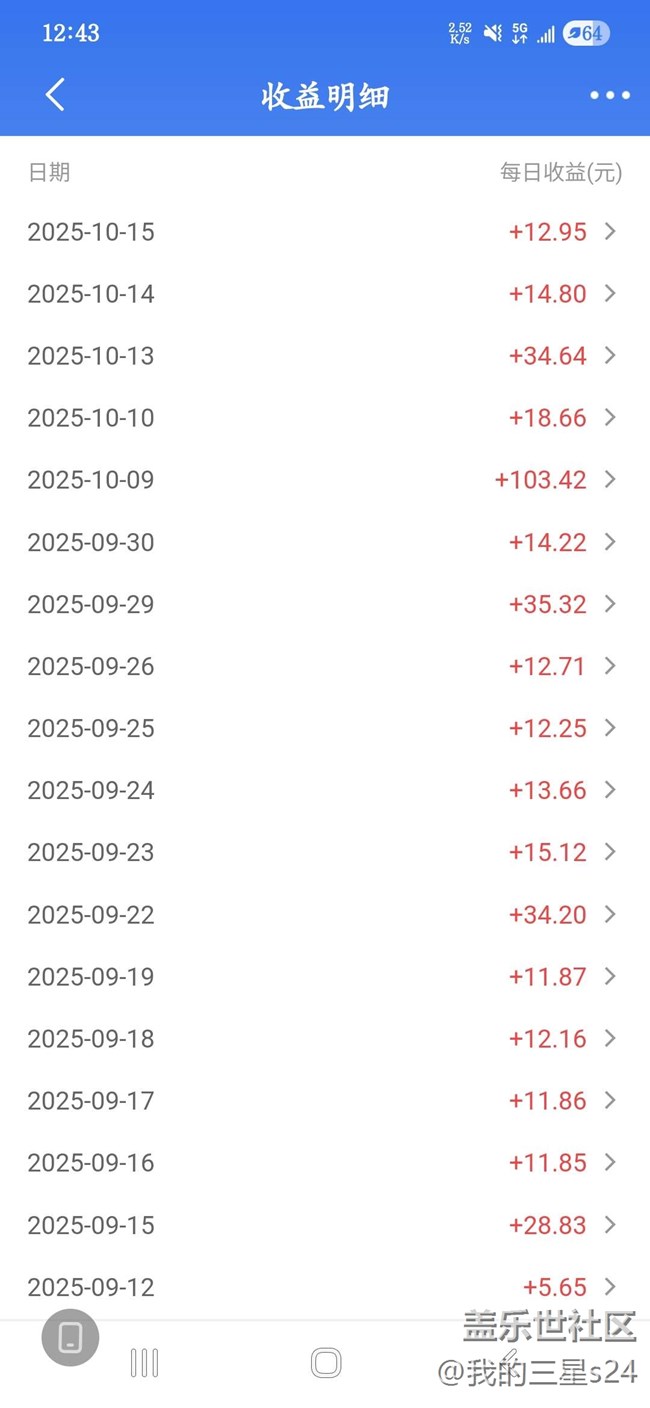Open the 2025-10-14 earnings row
The height and width of the screenshot is (1408, 650).
click(x=91, y=294)
